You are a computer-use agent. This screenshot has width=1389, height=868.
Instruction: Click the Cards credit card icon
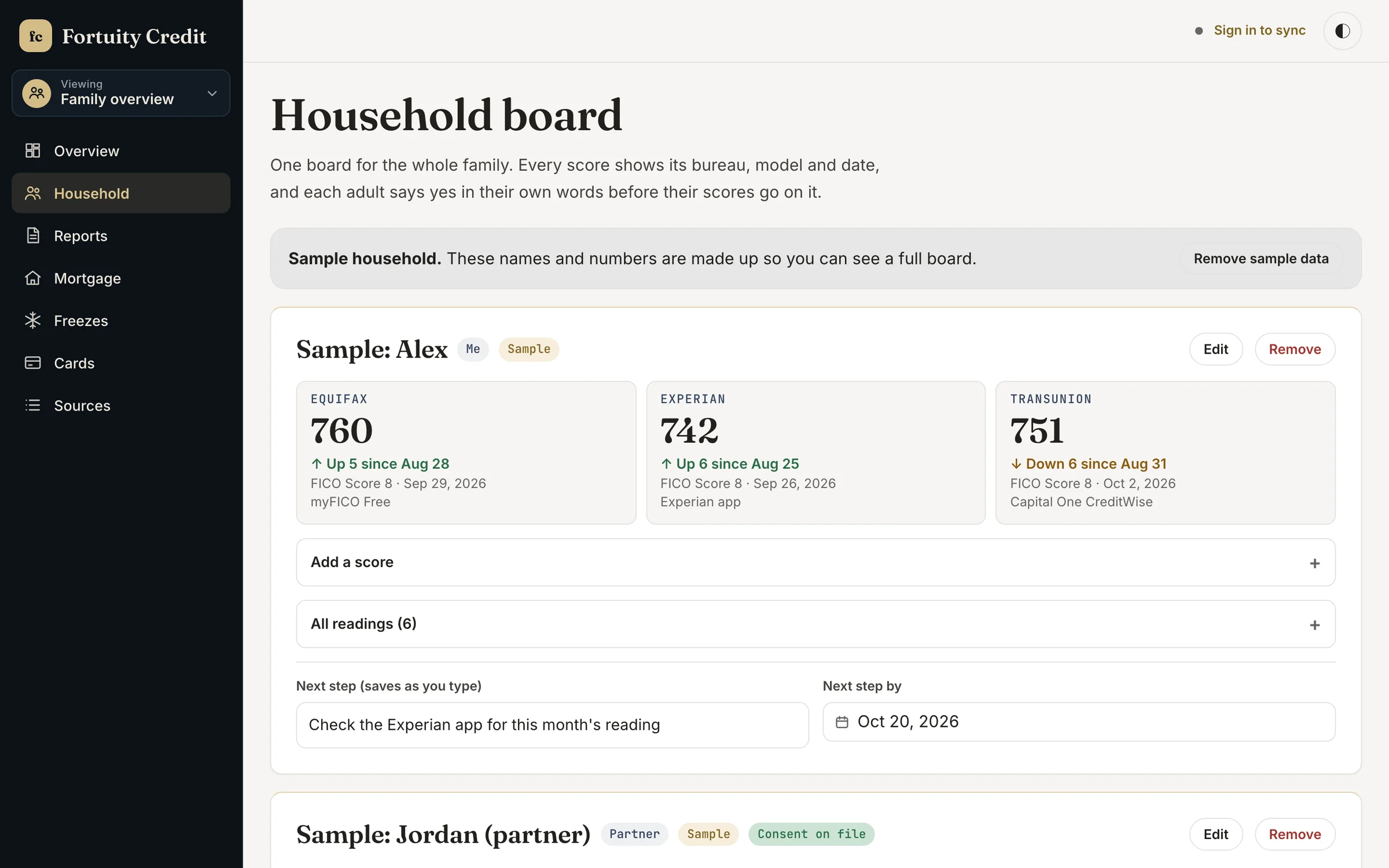pyautogui.click(x=33, y=363)
